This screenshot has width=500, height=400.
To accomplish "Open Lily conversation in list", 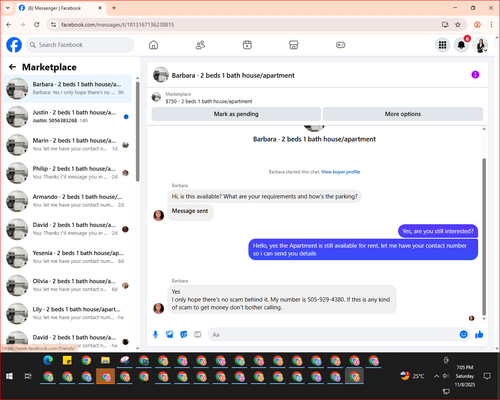I will pyautogui.click(x=68, y=313).
